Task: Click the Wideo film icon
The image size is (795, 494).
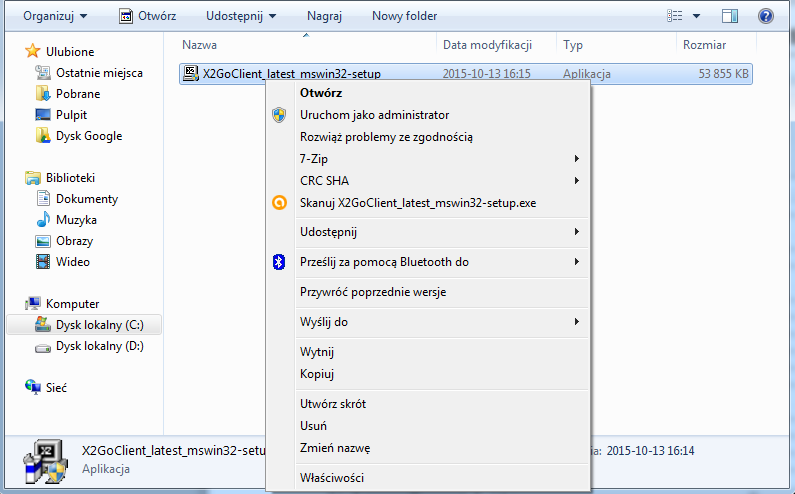Action: pos(43,262)
